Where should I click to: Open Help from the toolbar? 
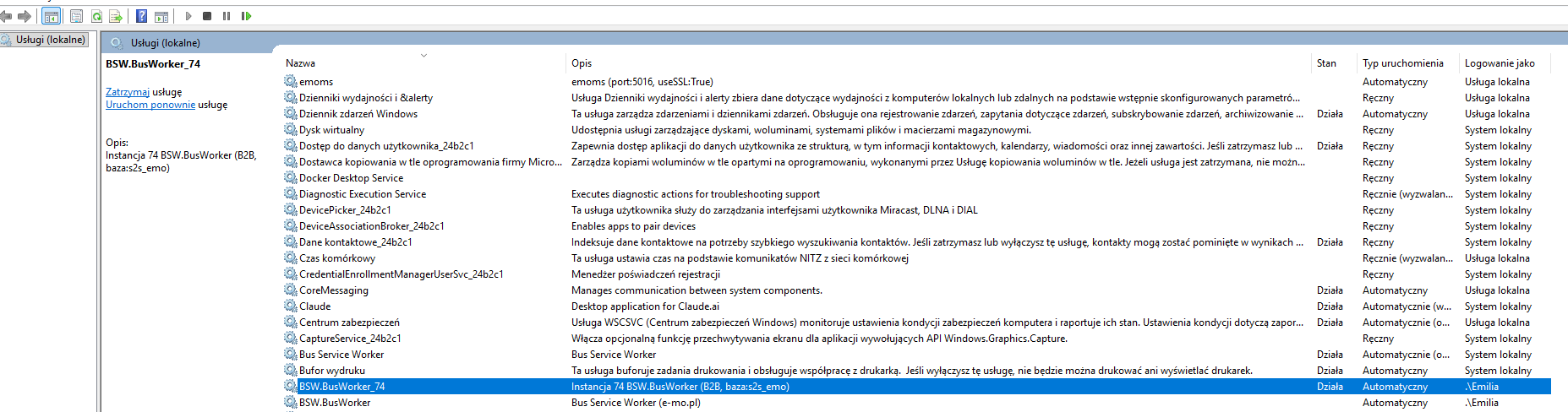click(x=141, y=16)
